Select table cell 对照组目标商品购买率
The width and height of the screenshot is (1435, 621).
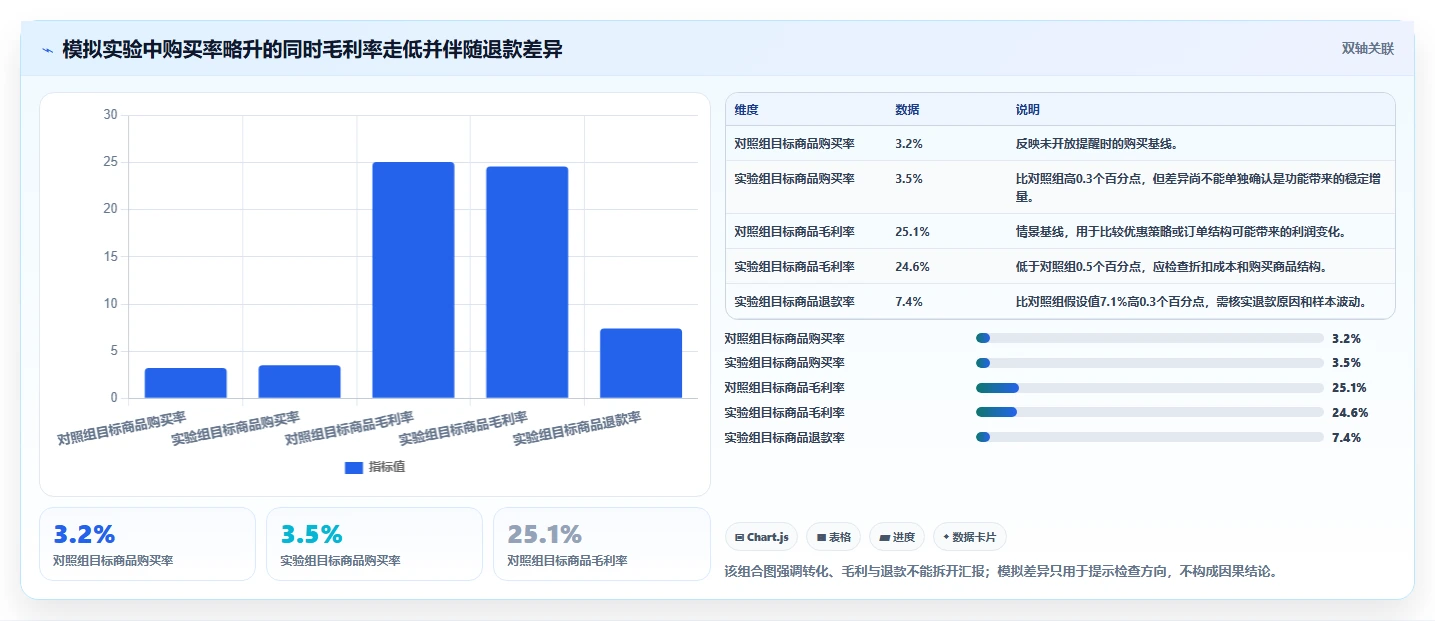click(795, 144)
